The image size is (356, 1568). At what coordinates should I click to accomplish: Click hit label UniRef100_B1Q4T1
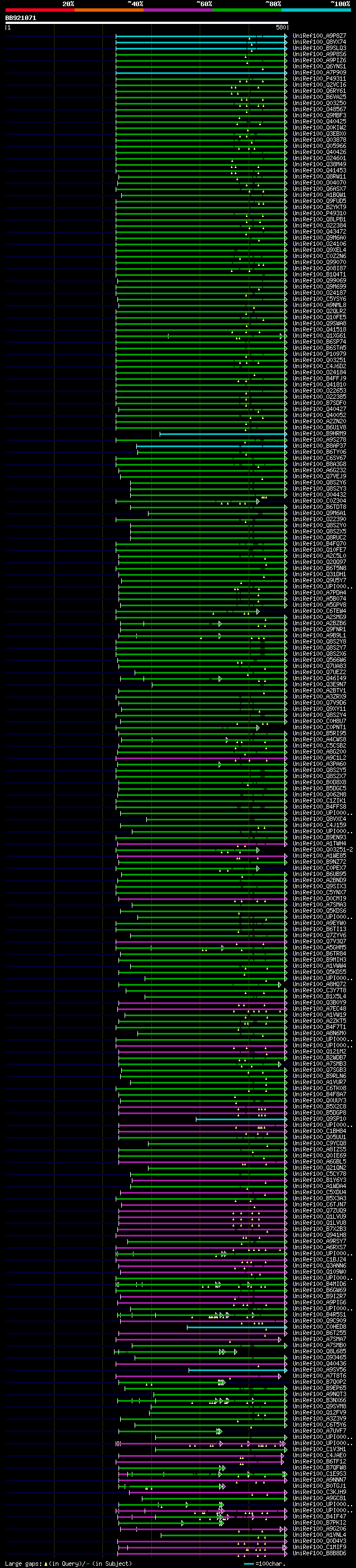[x=319, y=275]
